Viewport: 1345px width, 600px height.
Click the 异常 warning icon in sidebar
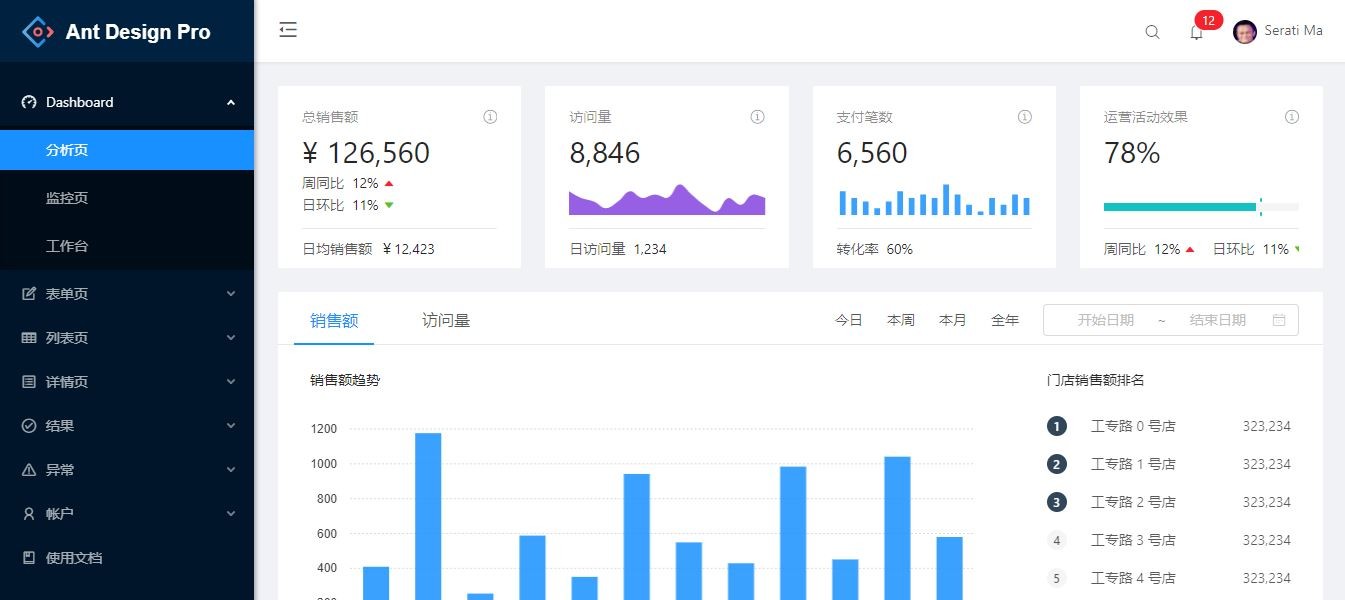(30, 469)
